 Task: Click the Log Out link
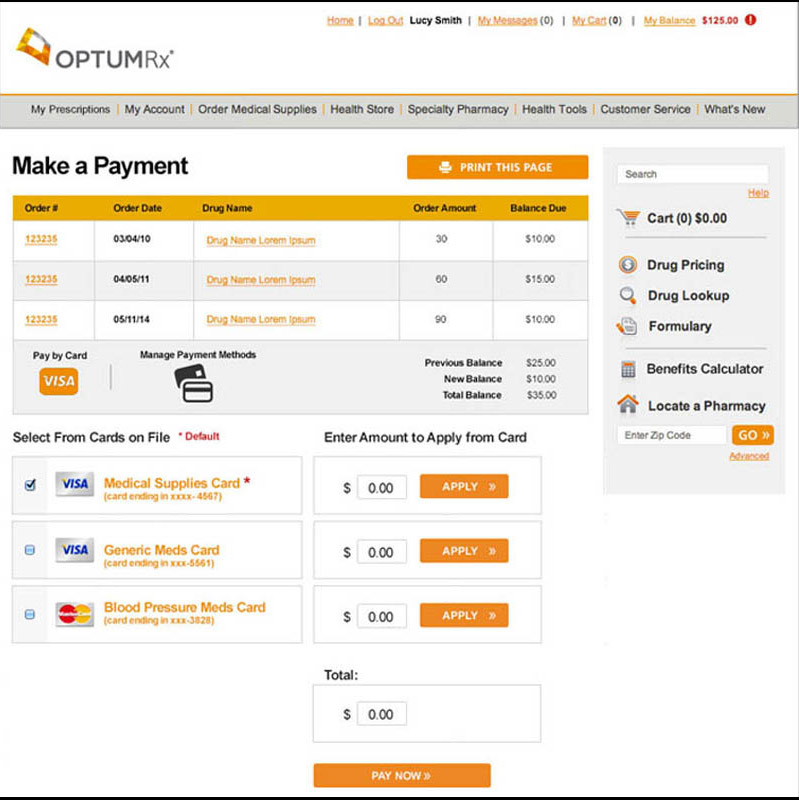[385, 20]
